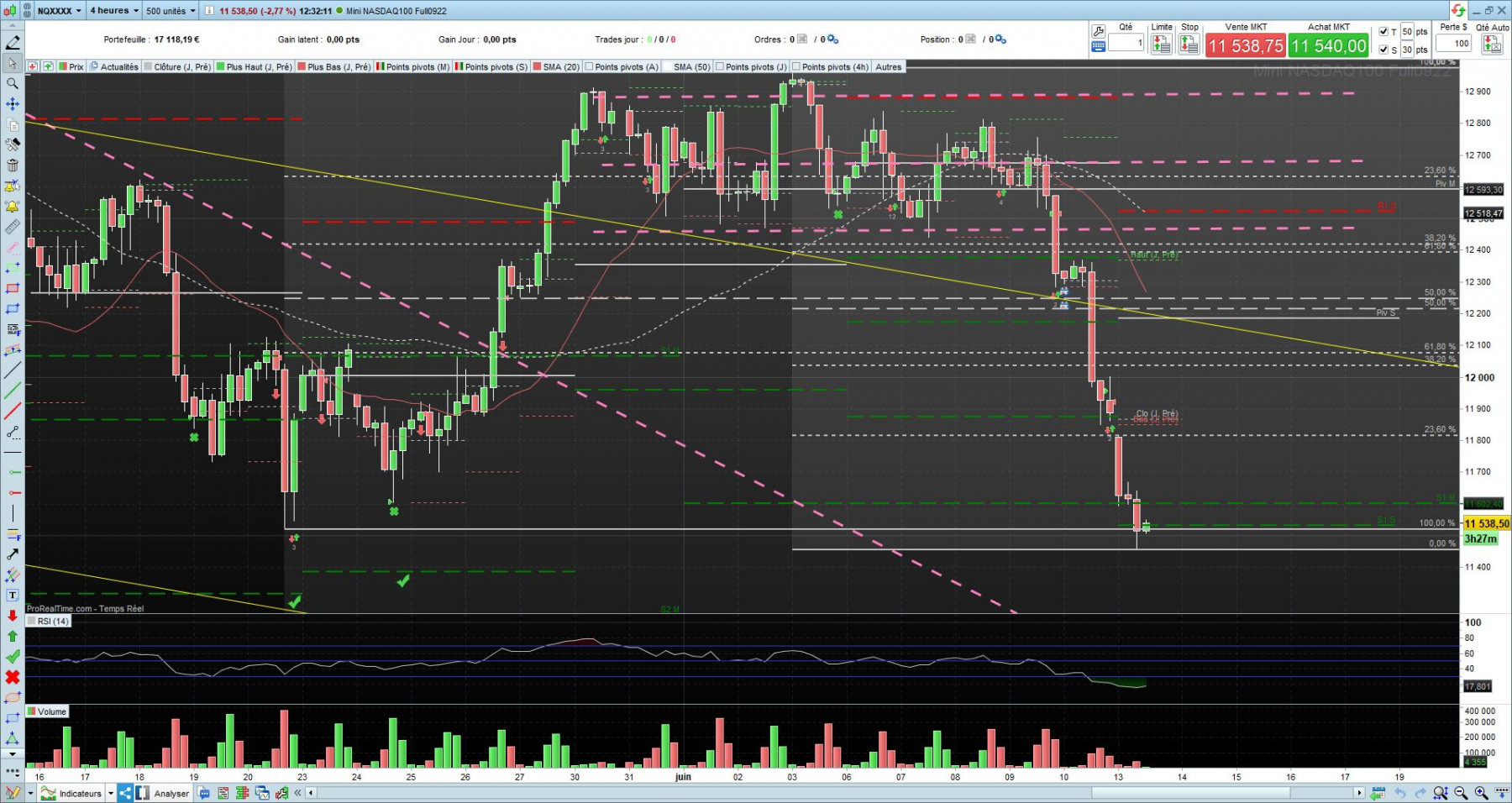The height and width of the screenshot is (803, 1512).
Task: Click the red X delete tool in the left toolbar
Action: pos(13,677)
